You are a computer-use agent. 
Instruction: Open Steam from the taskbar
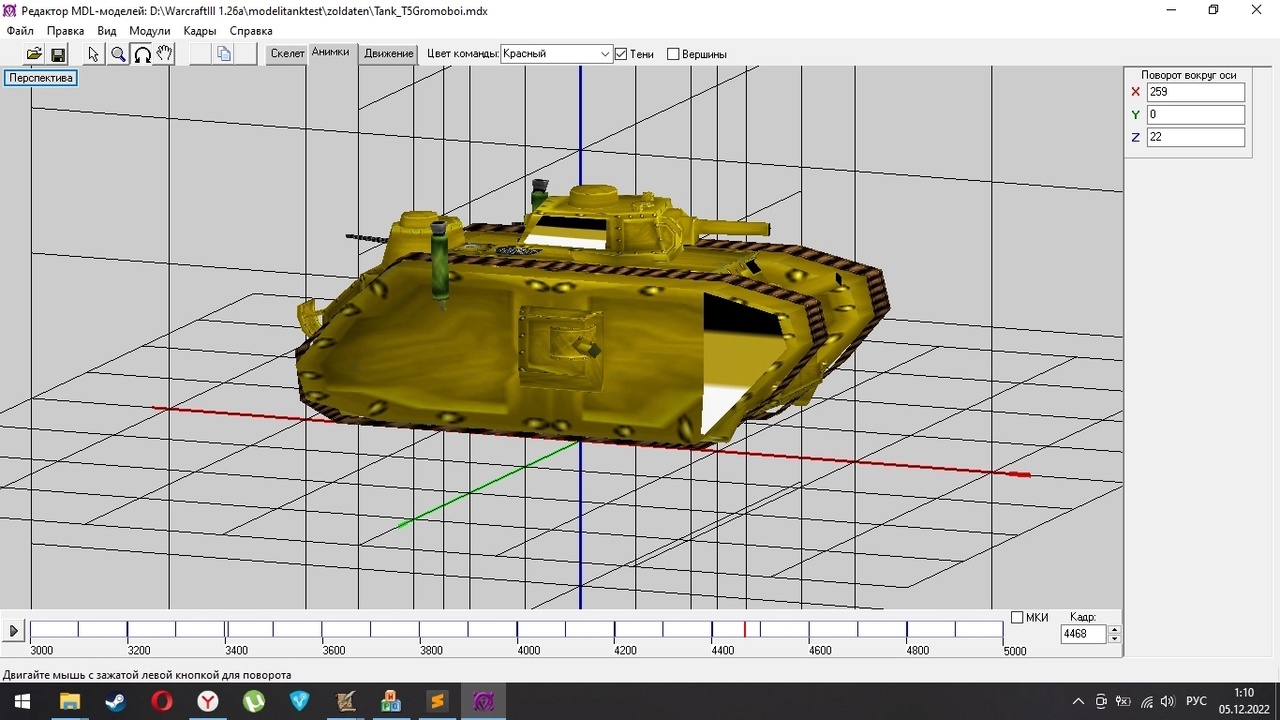(115, 702)
